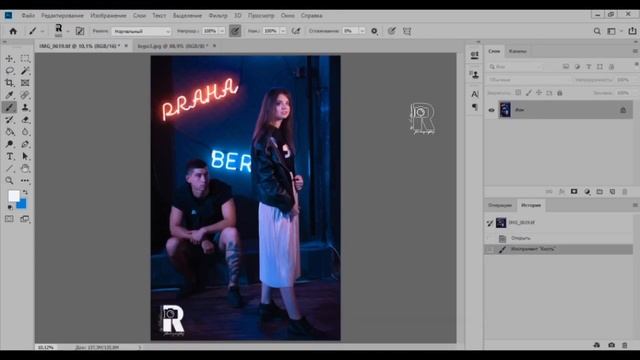This screenshot has width=640, height=360.
Task: Click the Share icon top right
Action: [x=632, y=31]
